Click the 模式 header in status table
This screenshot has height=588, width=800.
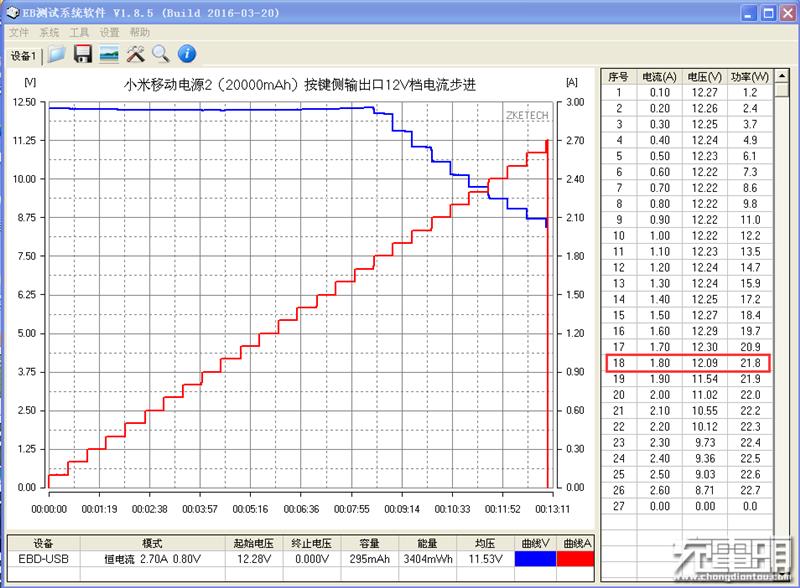point(153,543)
